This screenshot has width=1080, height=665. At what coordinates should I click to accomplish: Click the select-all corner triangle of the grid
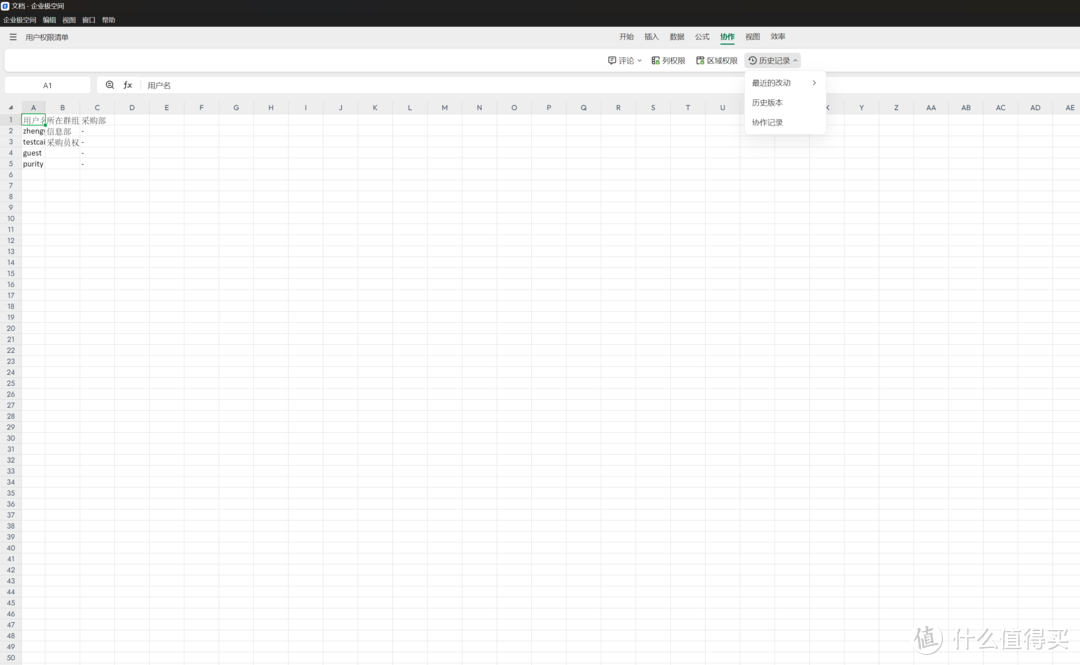click(x=11, y=108)
